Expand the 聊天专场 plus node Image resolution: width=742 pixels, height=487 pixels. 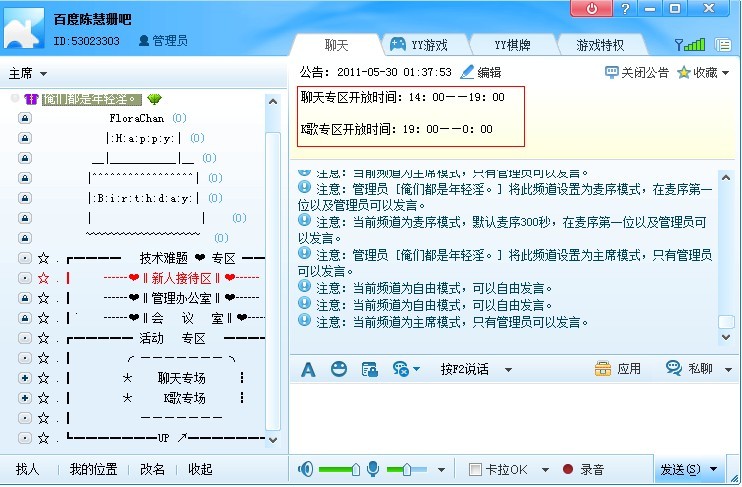coord(25,378)
